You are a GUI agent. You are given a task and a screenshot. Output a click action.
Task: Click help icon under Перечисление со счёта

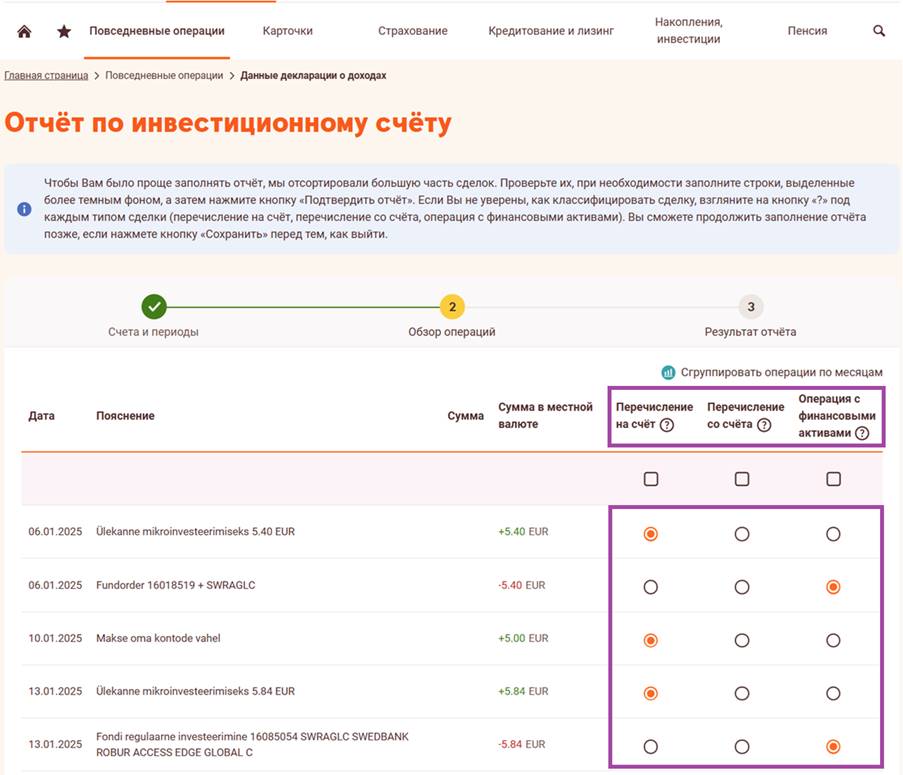pyautogui.click(x=764, y=425)
